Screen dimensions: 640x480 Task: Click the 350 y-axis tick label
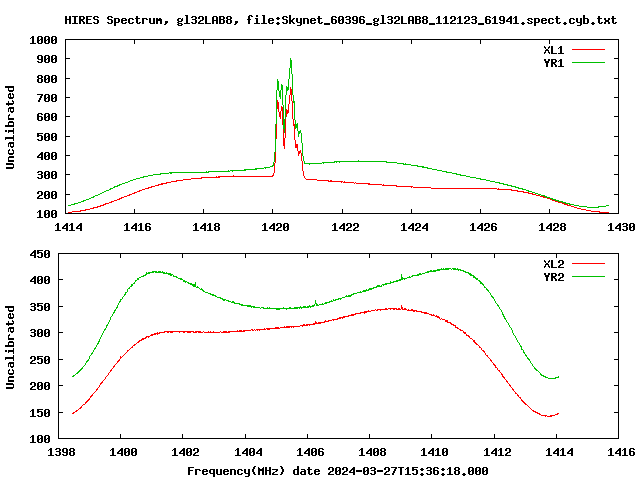(x=40, y=307)
